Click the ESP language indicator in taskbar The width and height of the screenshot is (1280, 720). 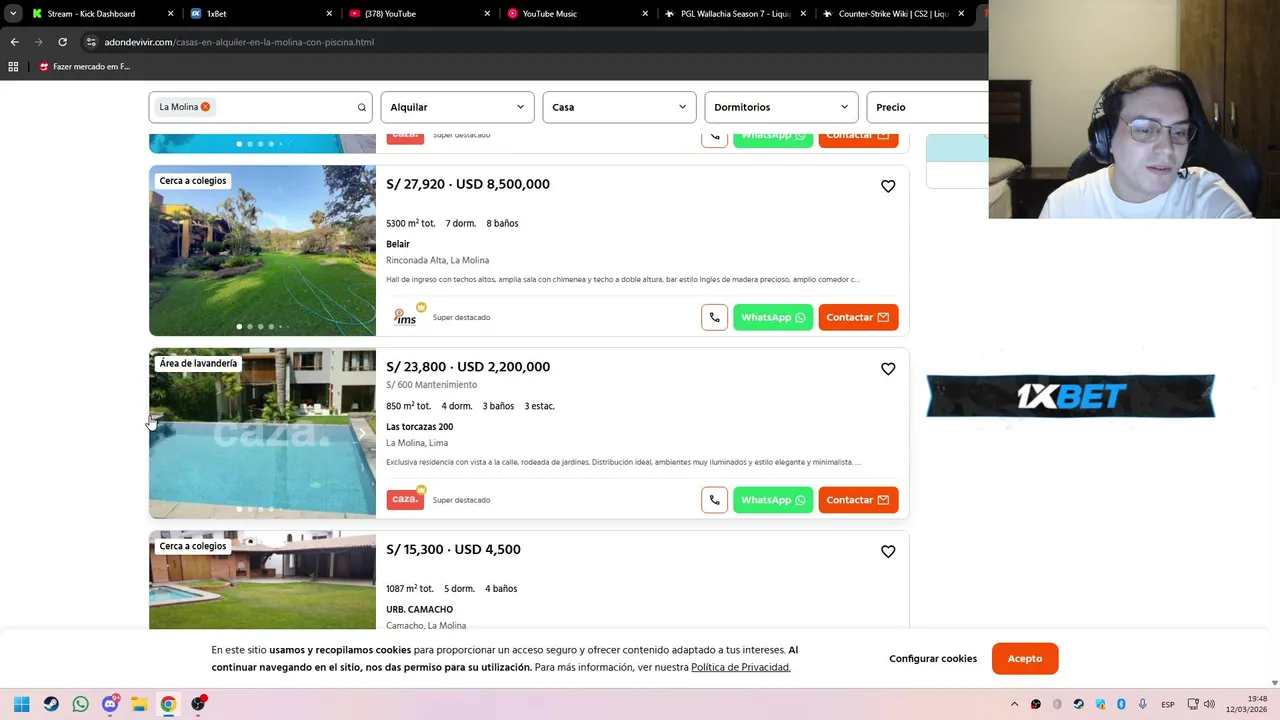pos(1167,704)
